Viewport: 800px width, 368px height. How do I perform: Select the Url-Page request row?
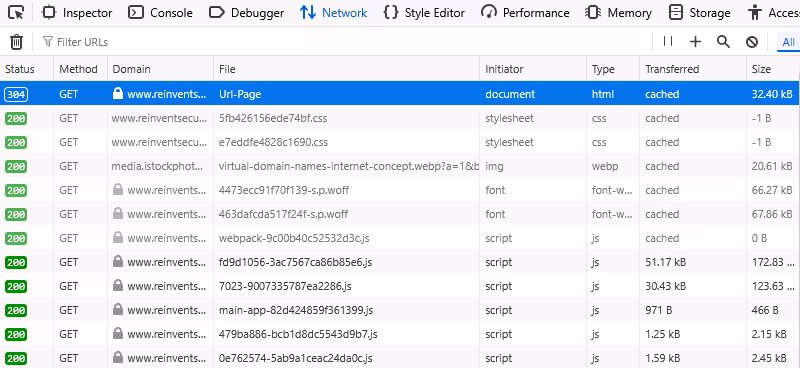pyautogui.click(x=400, y=94)
